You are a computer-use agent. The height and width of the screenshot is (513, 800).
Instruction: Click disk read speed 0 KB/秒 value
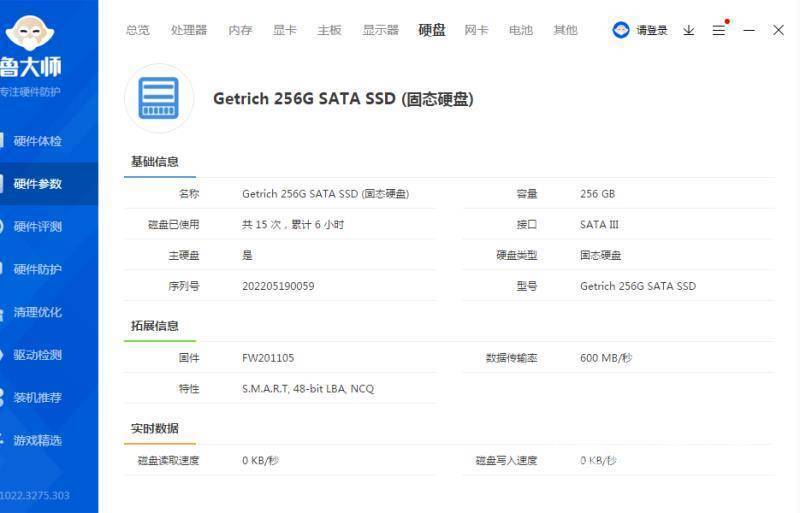[x=260, y=460]
